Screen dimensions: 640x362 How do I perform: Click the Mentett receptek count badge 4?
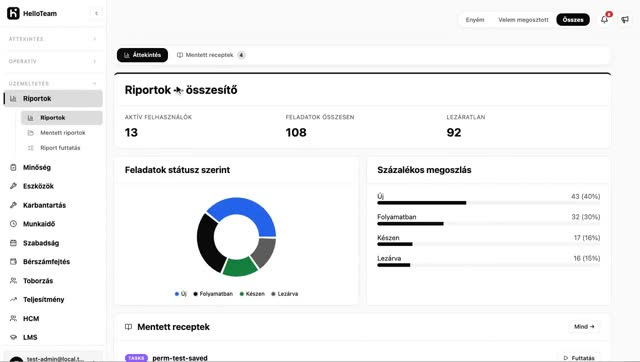point(241,55)
